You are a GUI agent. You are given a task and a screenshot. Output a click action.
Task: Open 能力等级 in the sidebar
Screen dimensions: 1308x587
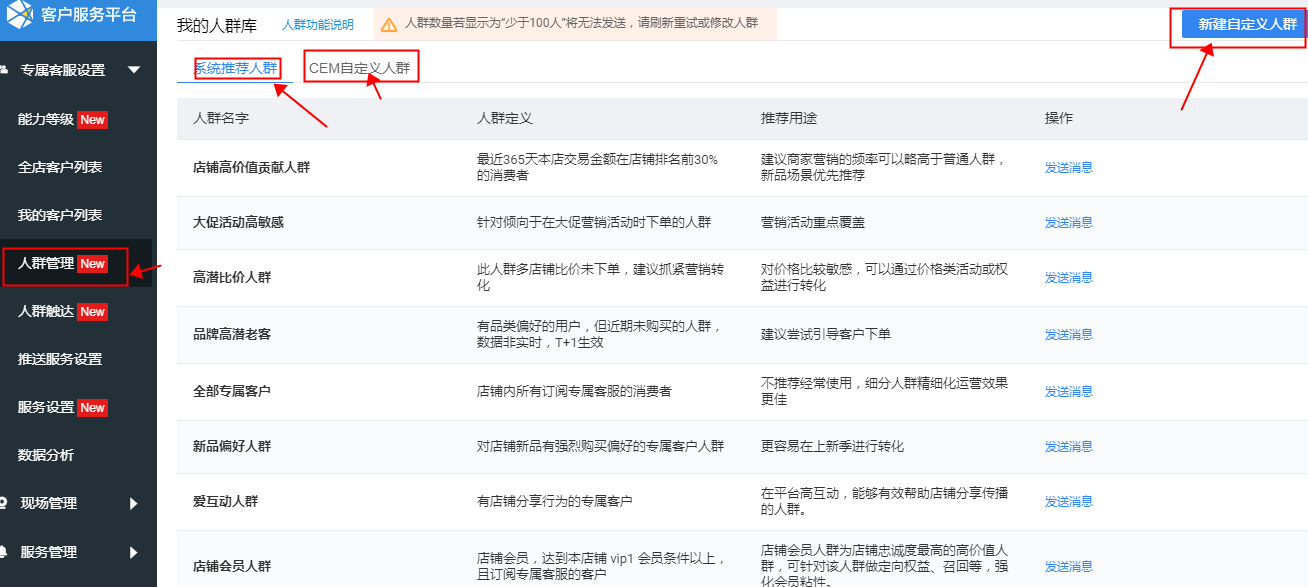click(46, 120)
